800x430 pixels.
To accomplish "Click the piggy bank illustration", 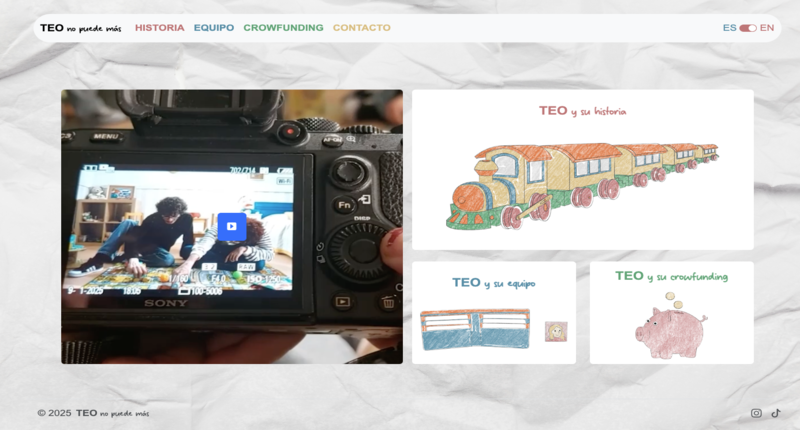I will coord(670,326).
